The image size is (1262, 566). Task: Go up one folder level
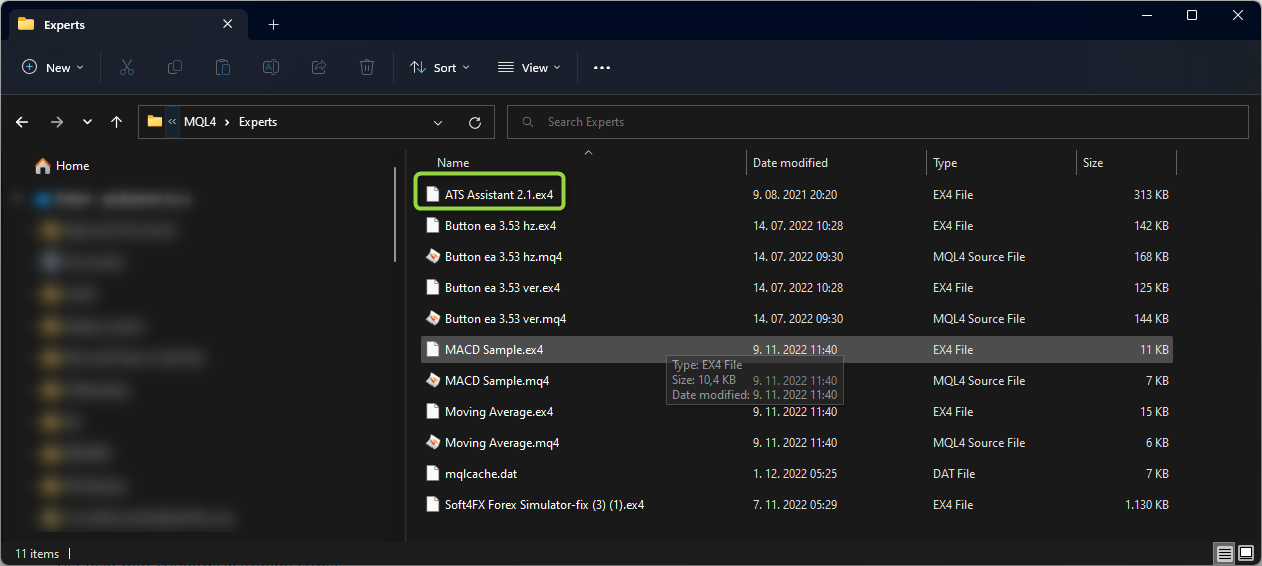click(x=116, y=122)
